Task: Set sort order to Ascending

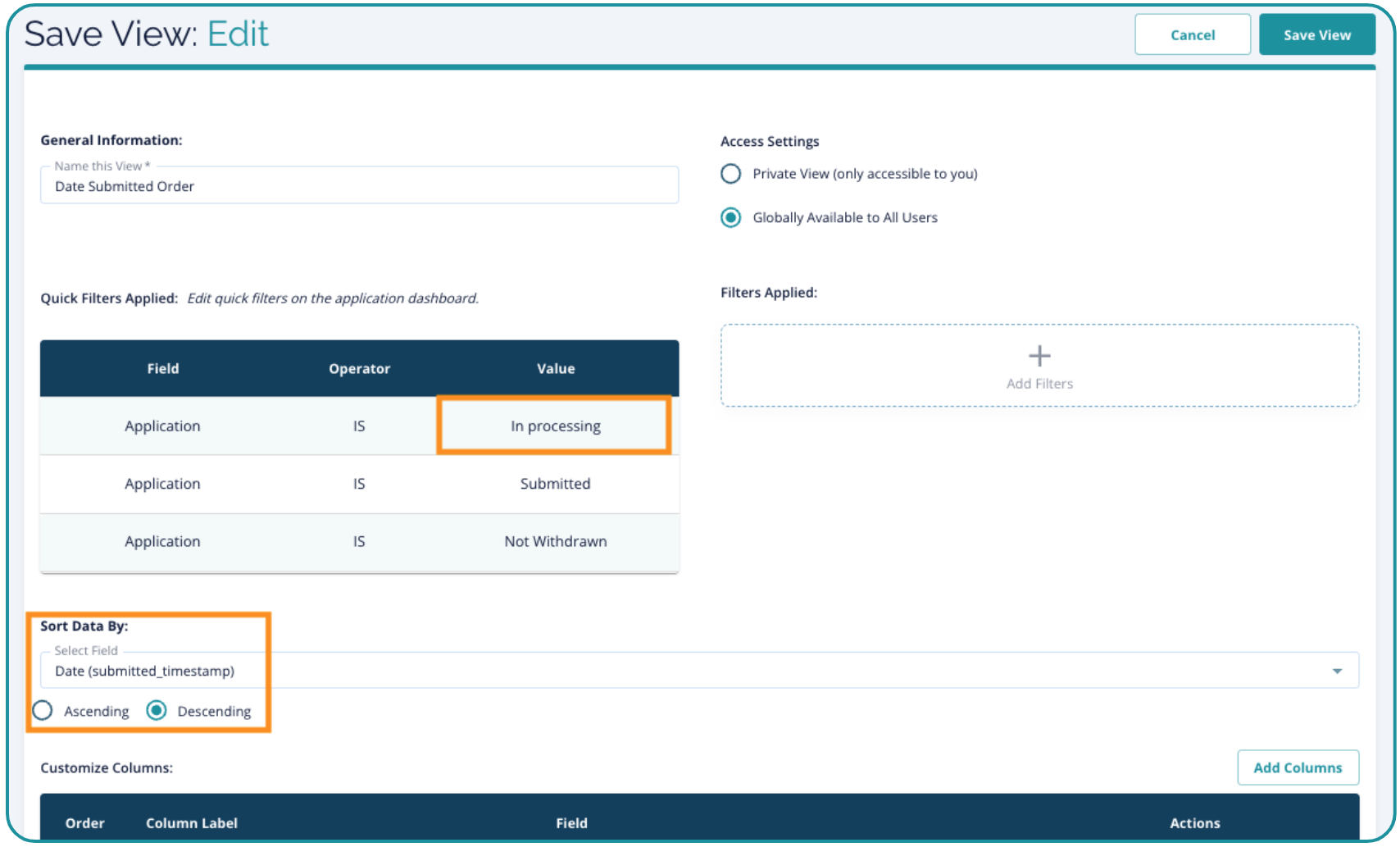Action: tap(43, 710)
